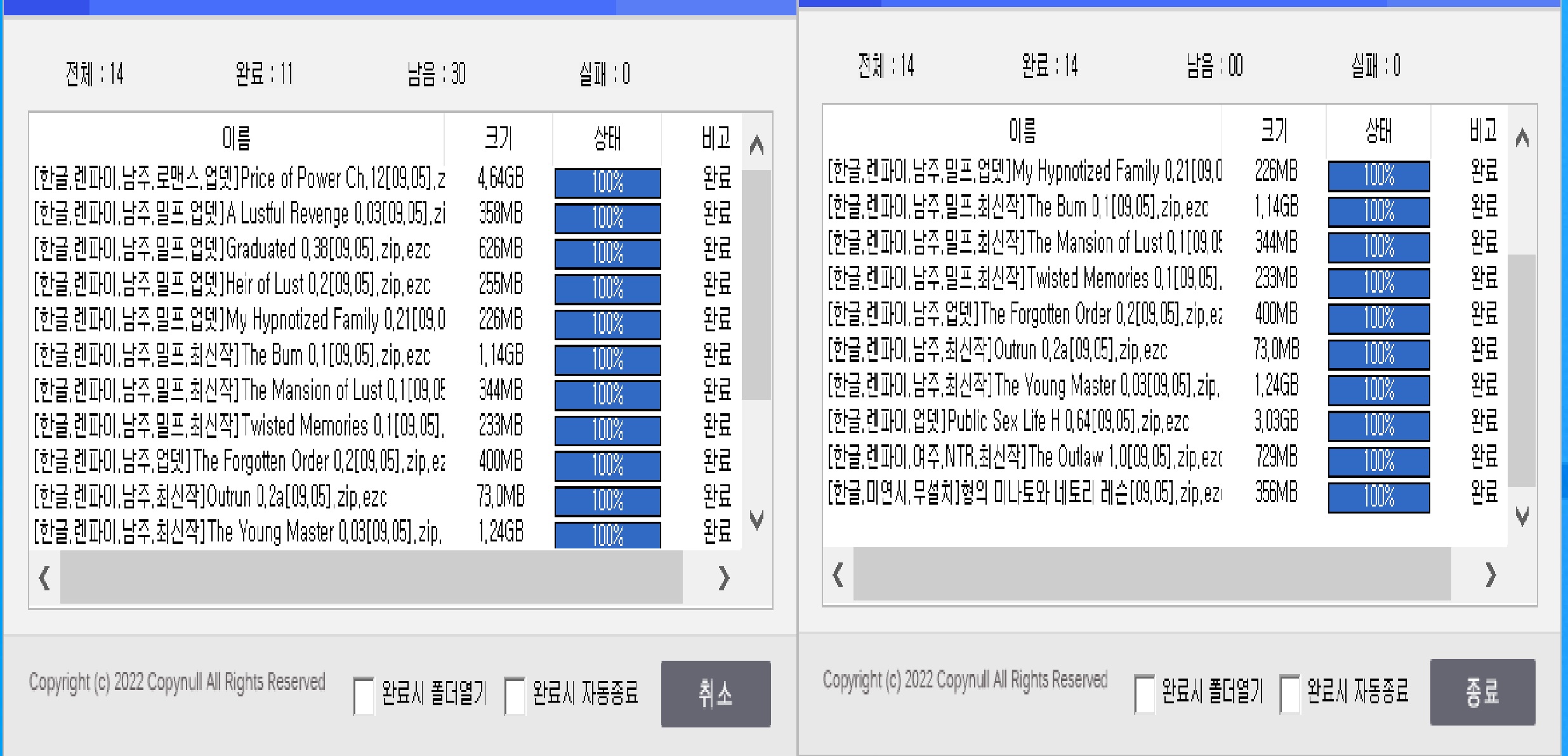
Task: Click scroll left arrow in right window
Action: coord(838,574)
